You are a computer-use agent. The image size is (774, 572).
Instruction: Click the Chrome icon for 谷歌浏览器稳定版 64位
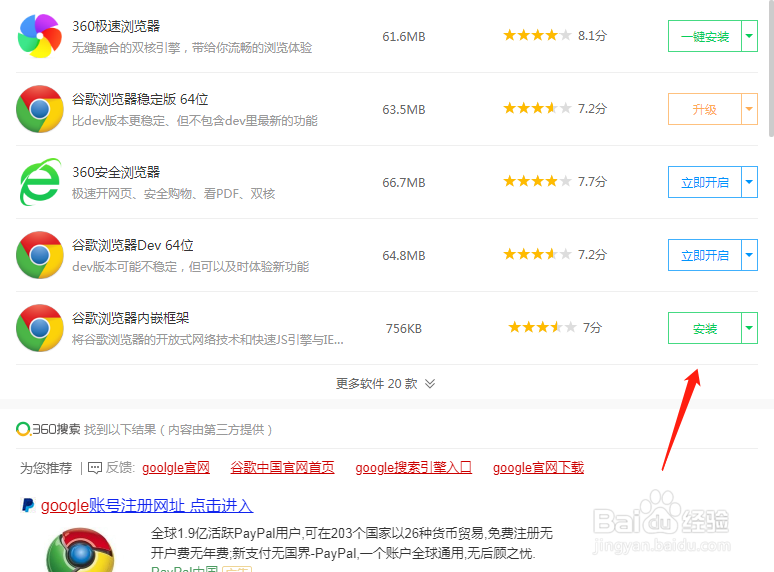40,109
